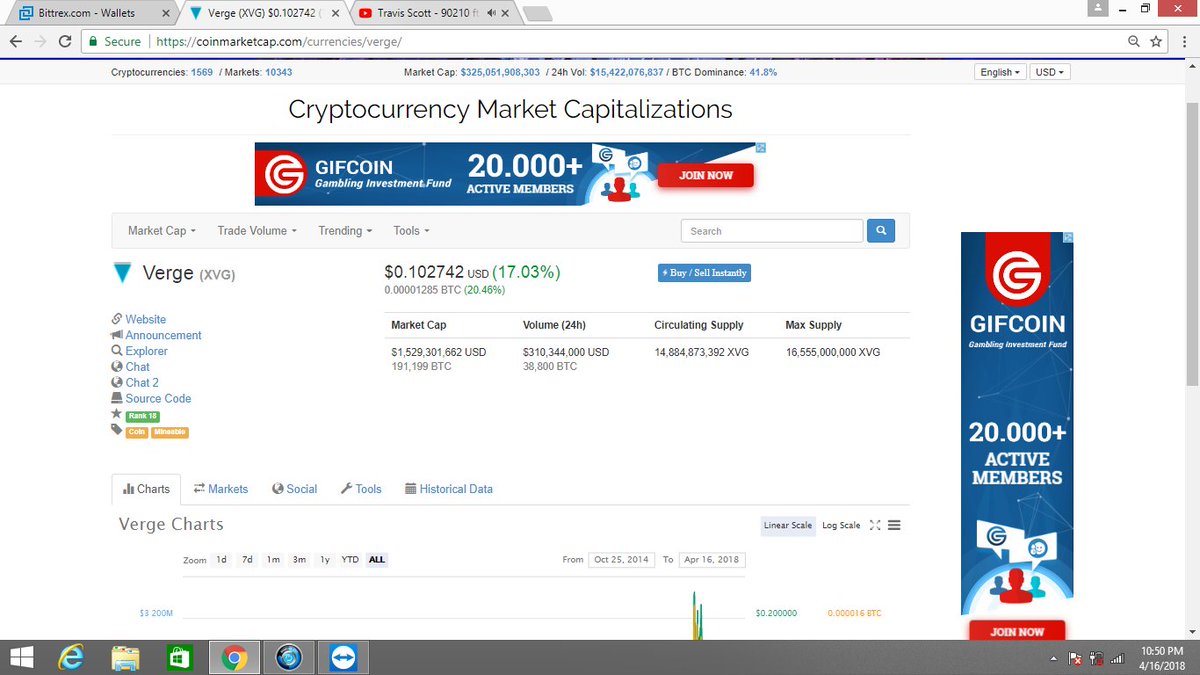This screenshot has height=675, width=1200.
Task: Expand the Trade Volume dropdown
Action: coord(258,231)
